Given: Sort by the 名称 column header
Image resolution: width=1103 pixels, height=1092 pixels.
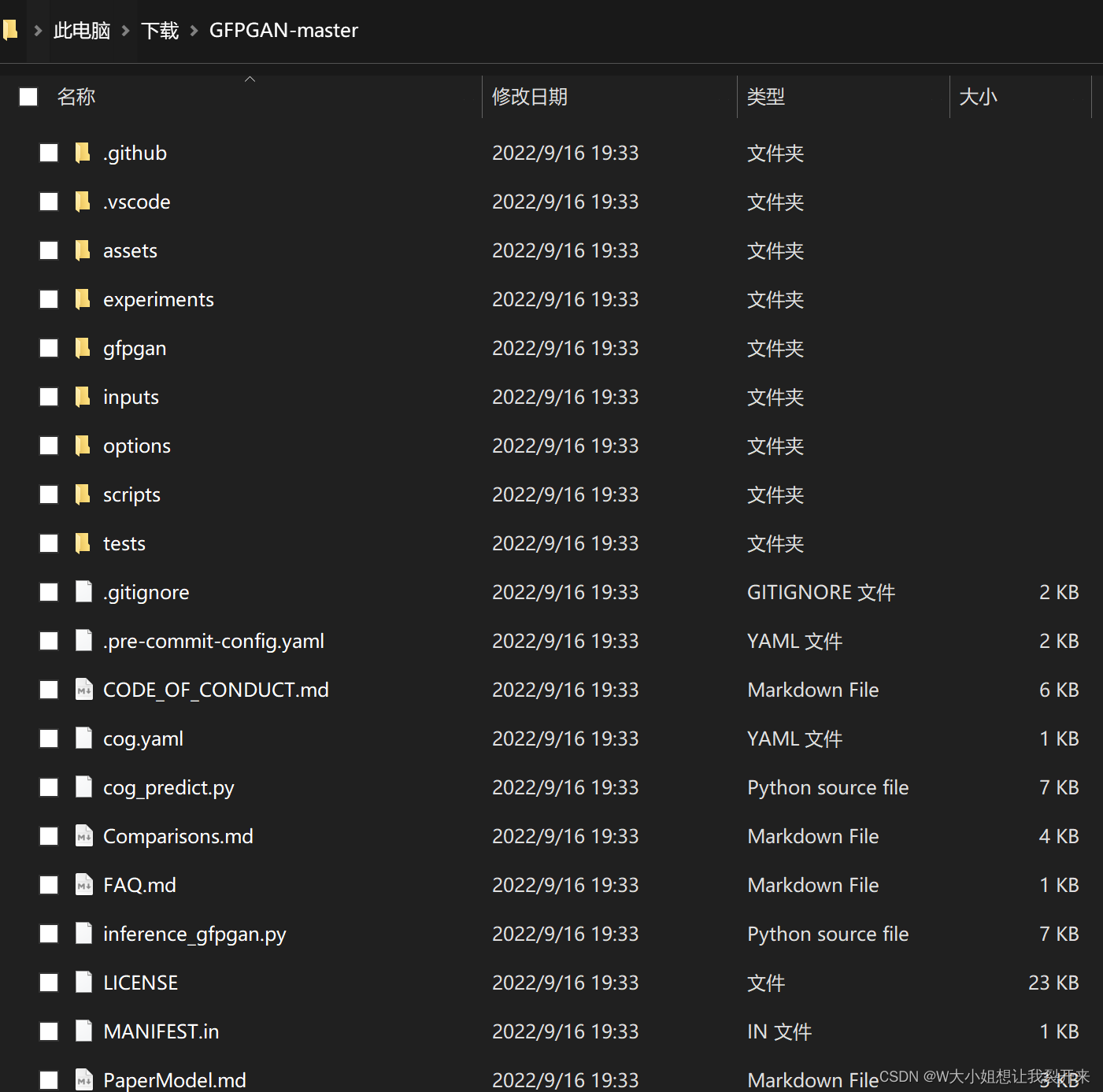Looking at the screenshot, I should 76,97.
